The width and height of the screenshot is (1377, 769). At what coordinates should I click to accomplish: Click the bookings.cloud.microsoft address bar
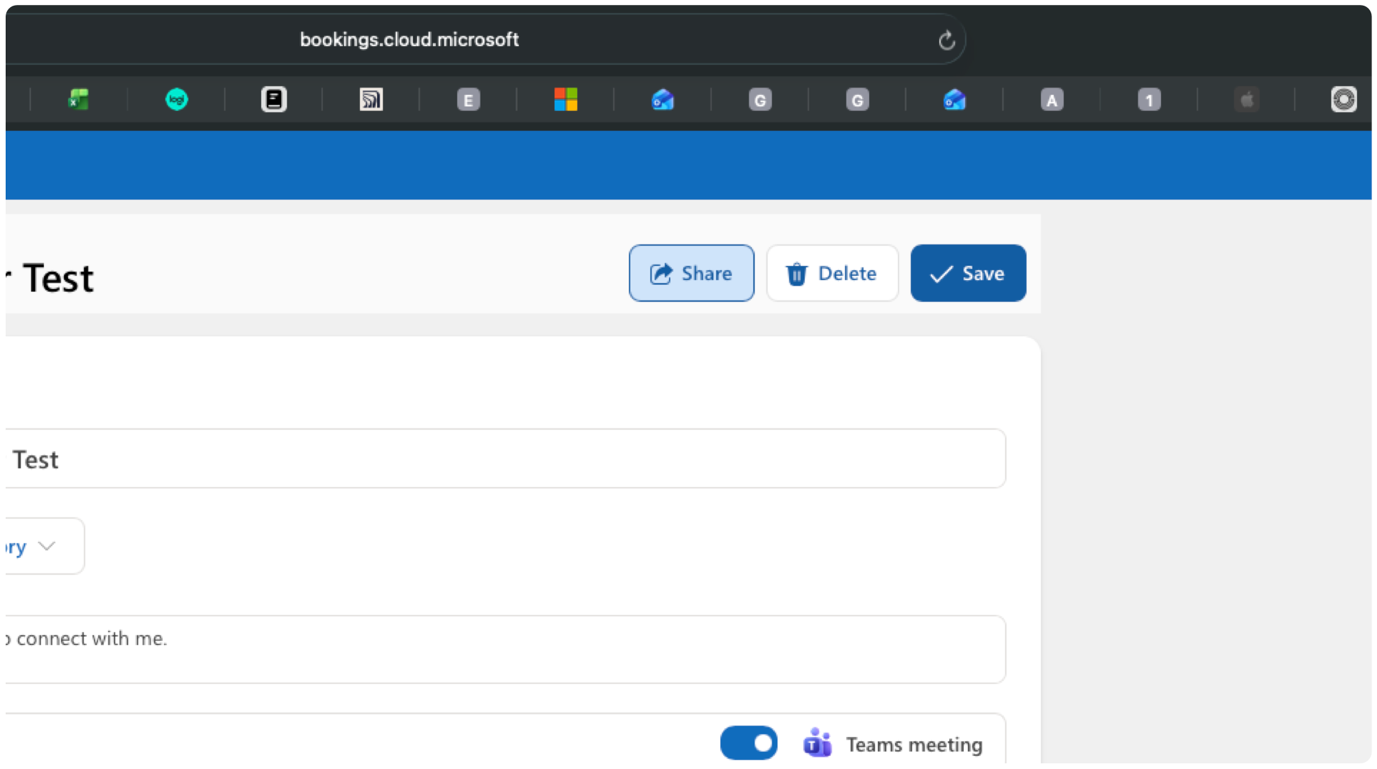410,40
